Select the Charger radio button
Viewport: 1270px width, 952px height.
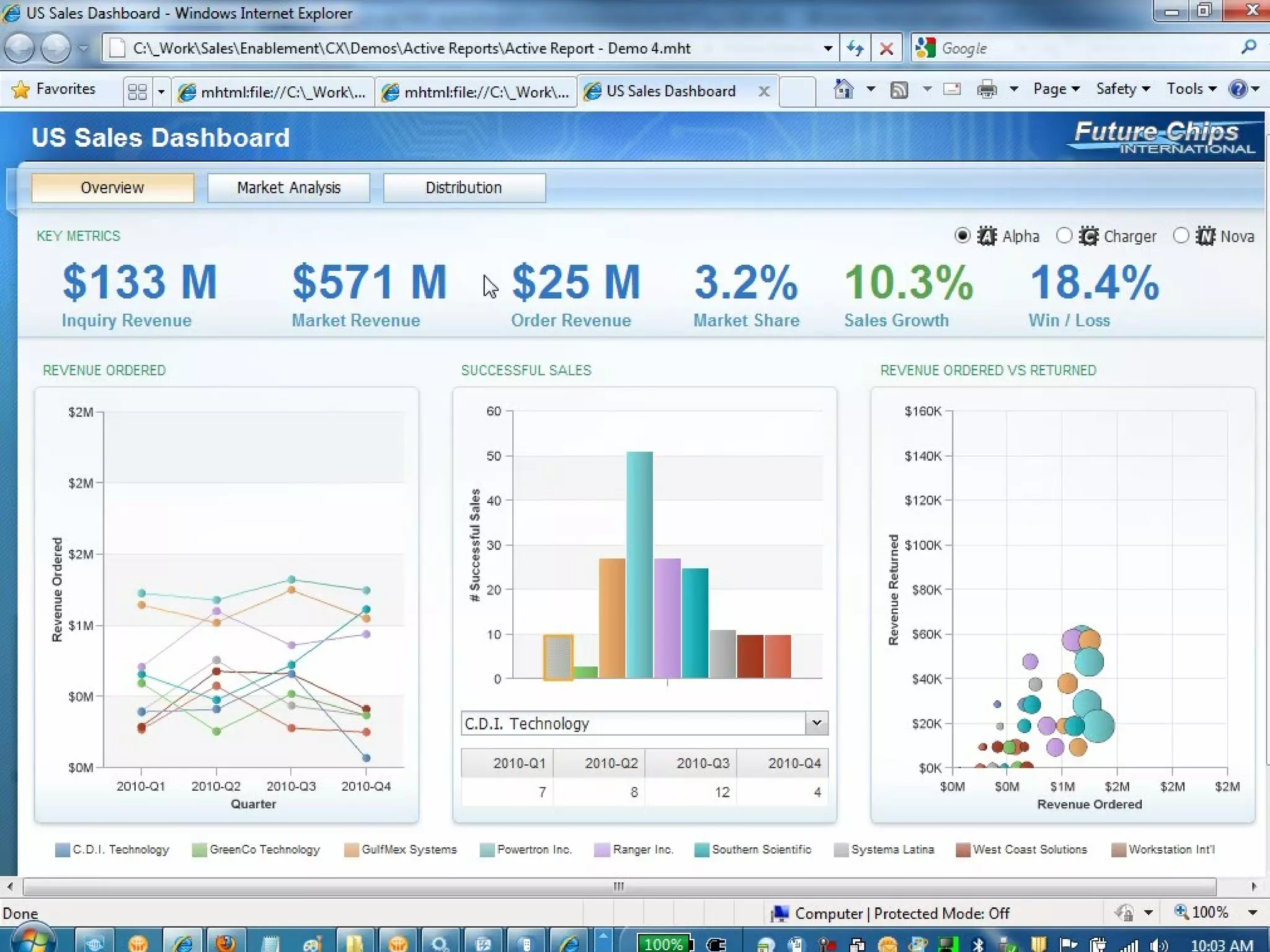[1064, 236]
